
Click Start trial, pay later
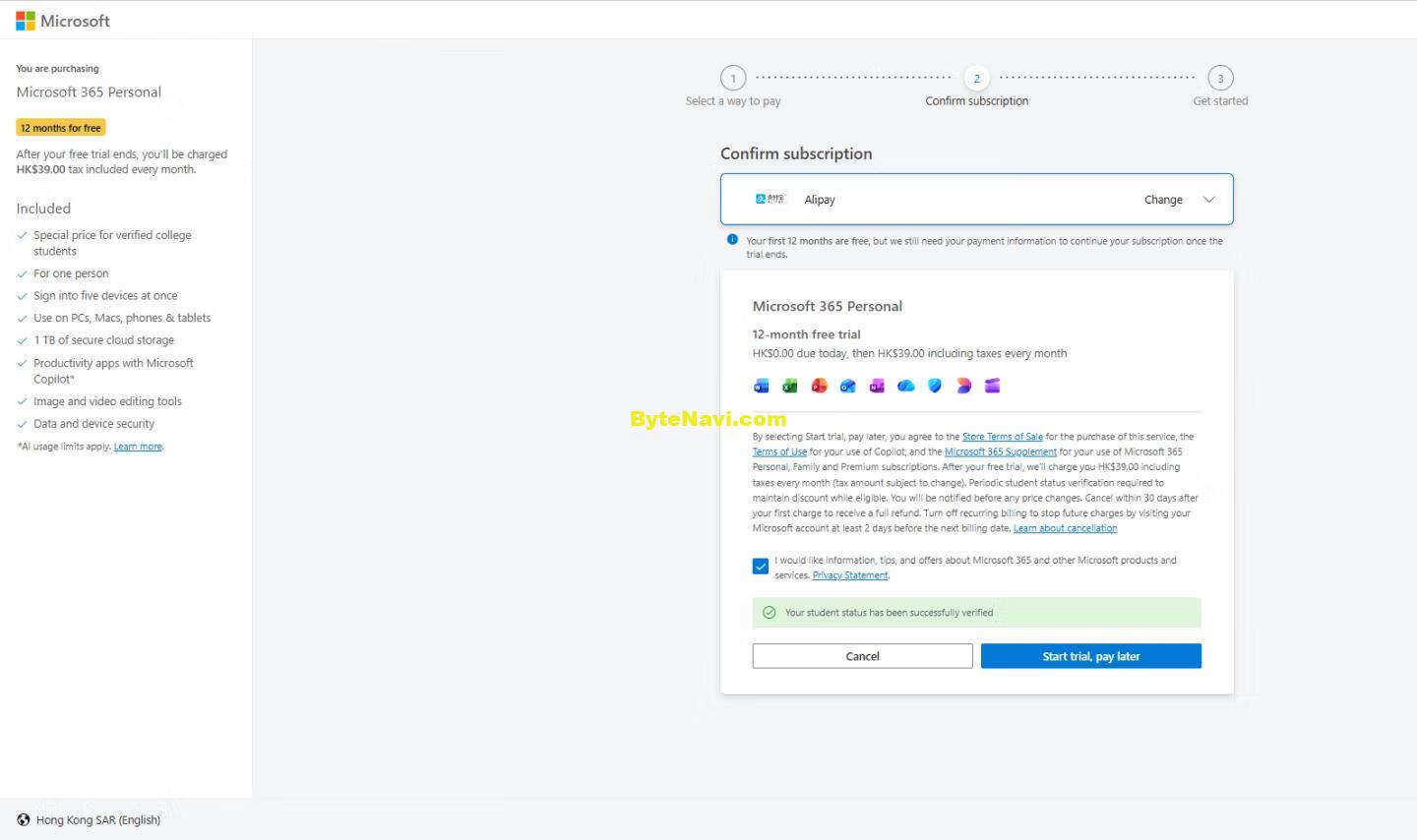[1091, 656]
